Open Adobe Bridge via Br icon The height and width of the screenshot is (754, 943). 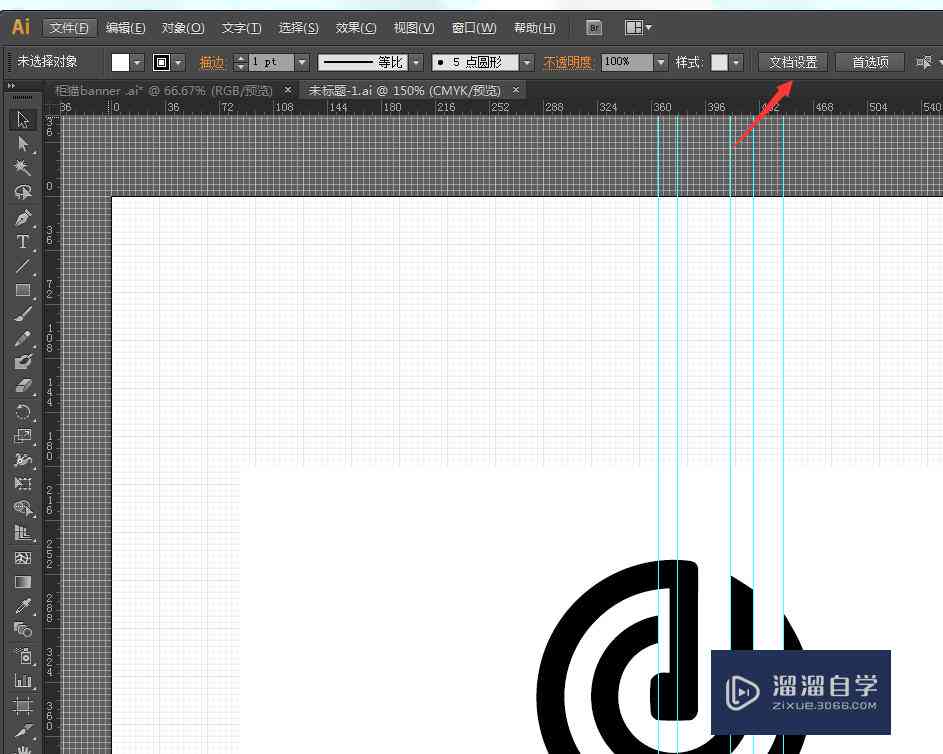594,28
